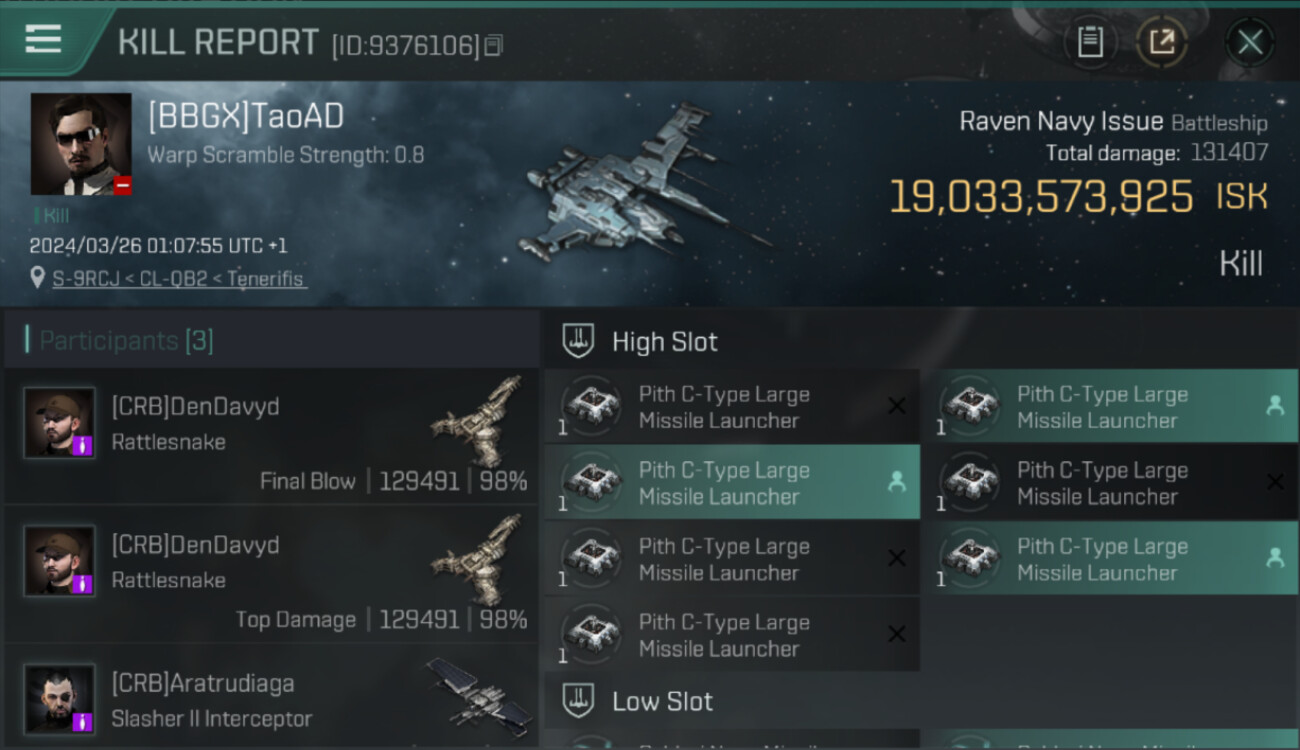The height and width of the screenshot is (750, 1300).
Task: Open the hamburger menu beside Kill Report
Action: (x=43, y=39)
